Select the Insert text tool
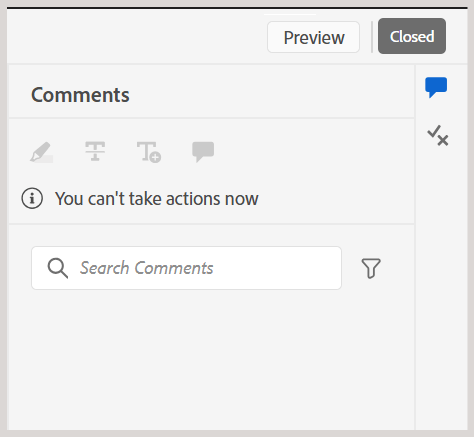Viewport: 474px width, 437px height. 149,152
